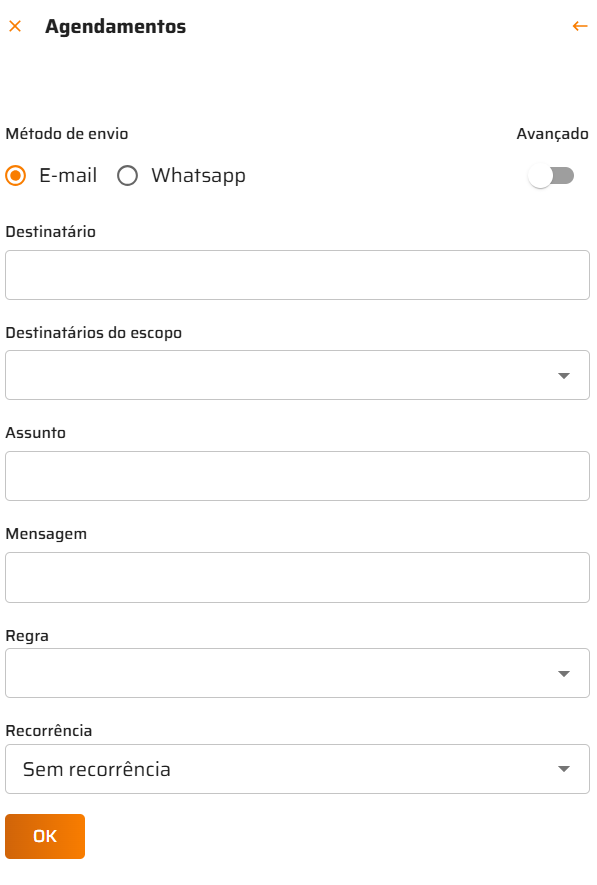This screenshot has width=597, height=885.
Task: Confirm the schedule with the OK button
Action: click(x=45, y=836)
